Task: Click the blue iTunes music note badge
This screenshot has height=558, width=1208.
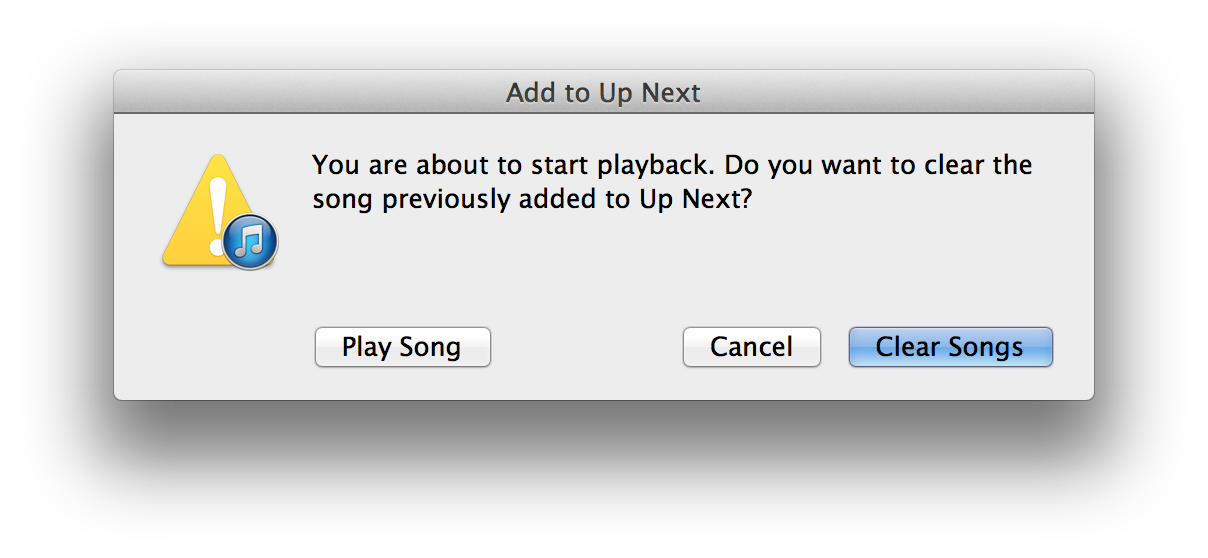Action: [249, 241]
